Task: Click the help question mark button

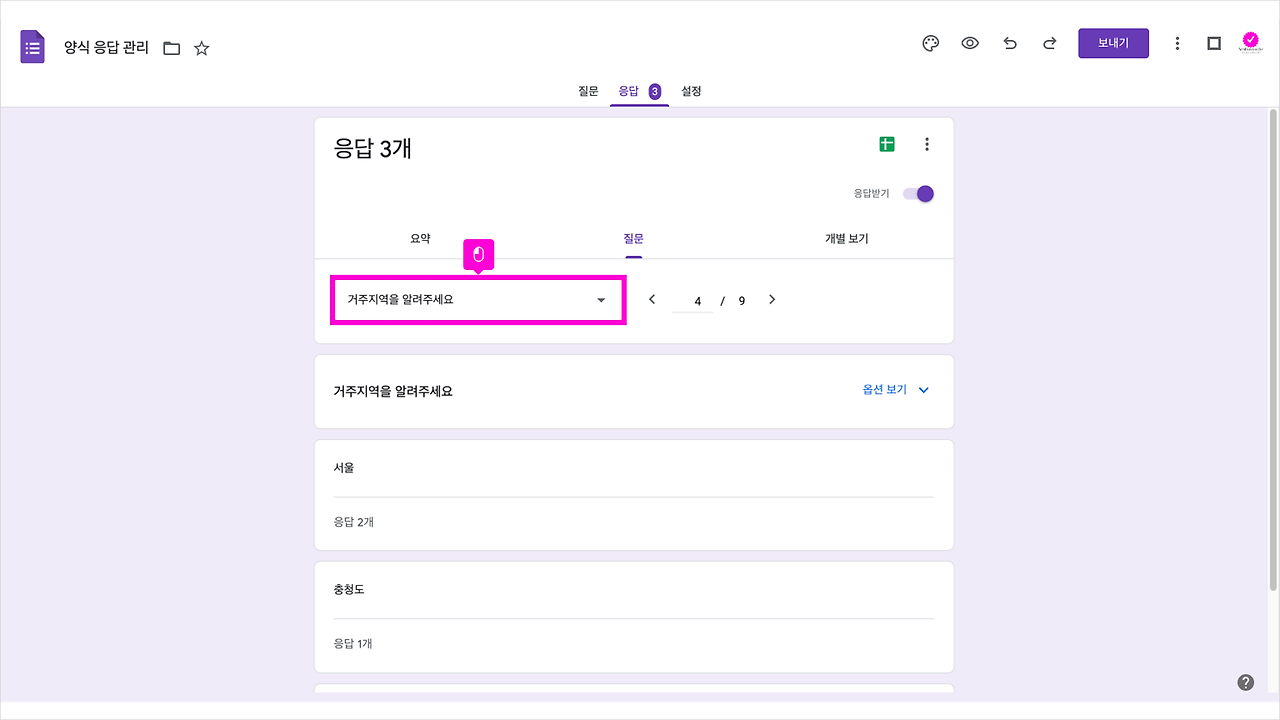Action: click(1246, 681)
